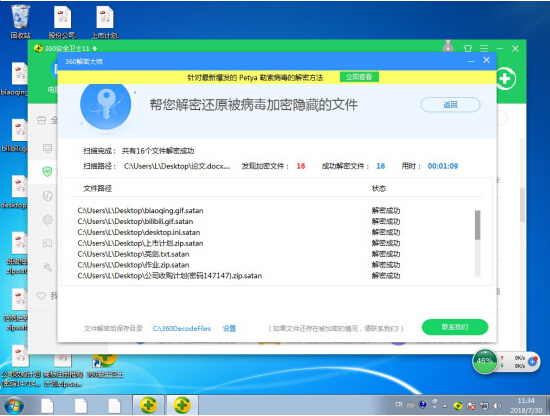Click the scan path C:\Users\L\Desktop\论文.docx... text

click(177, 166)
